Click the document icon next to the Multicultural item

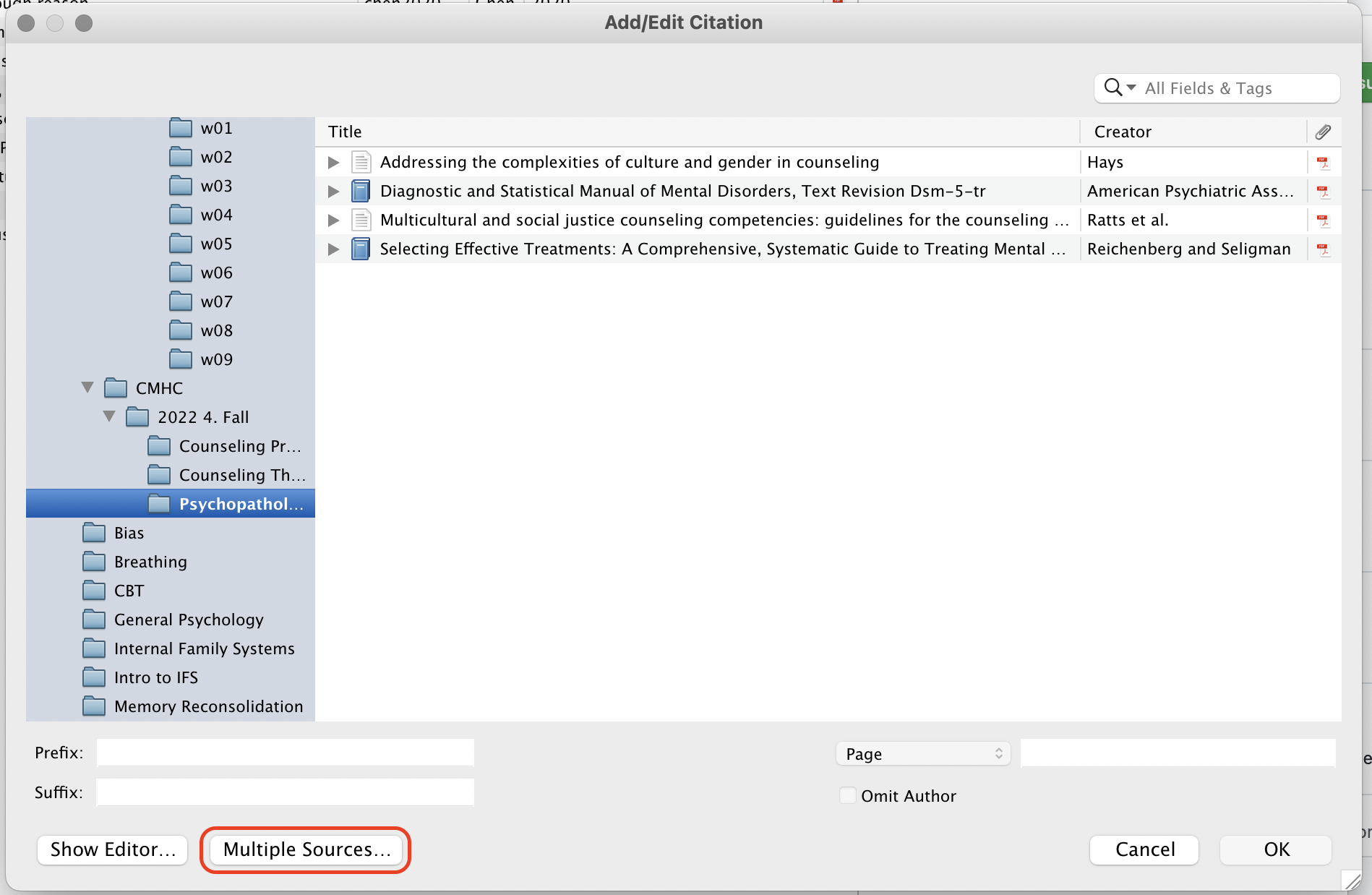(x=361, y=220)
